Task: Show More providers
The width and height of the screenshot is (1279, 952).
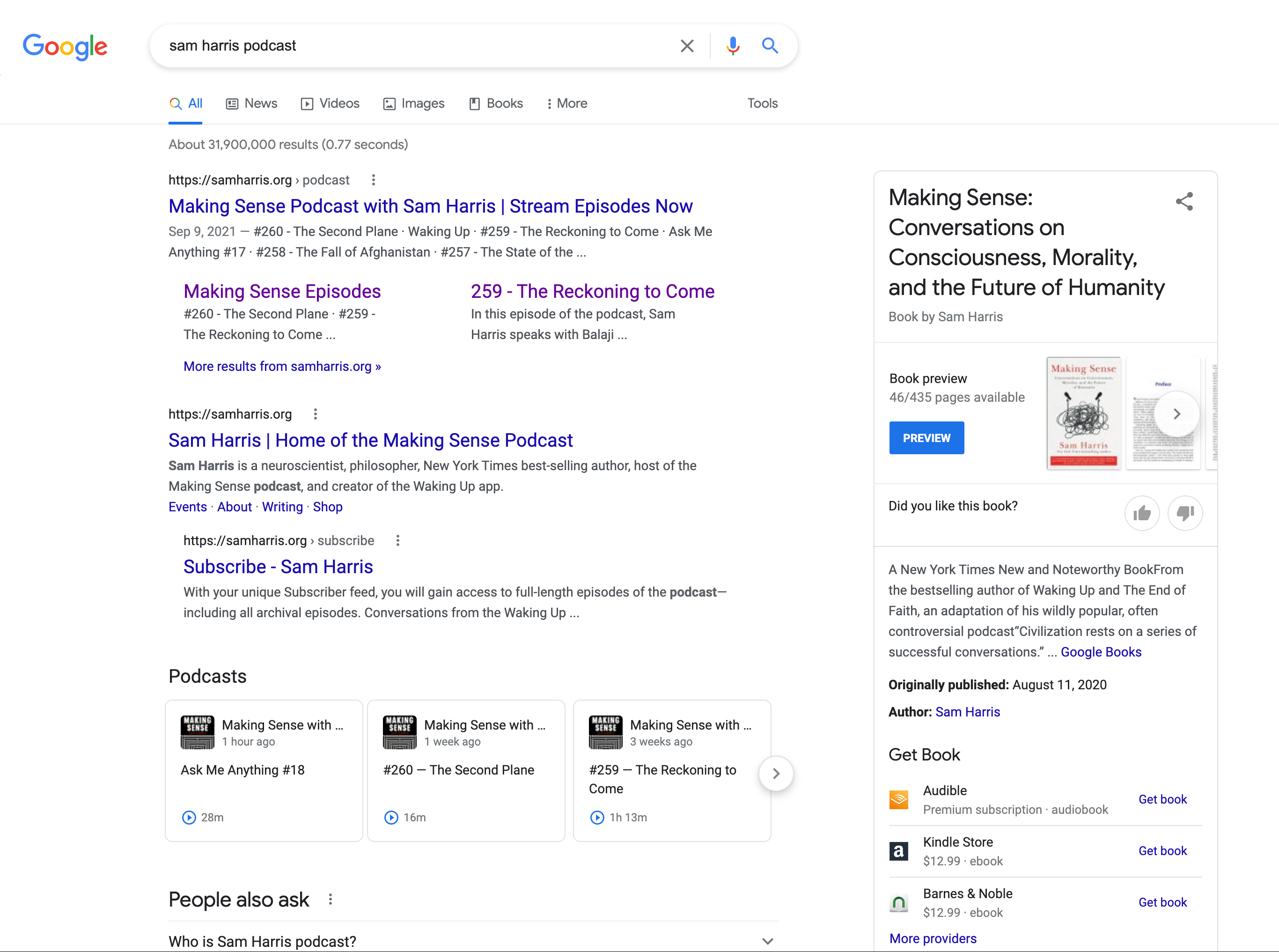Action: 933,939
